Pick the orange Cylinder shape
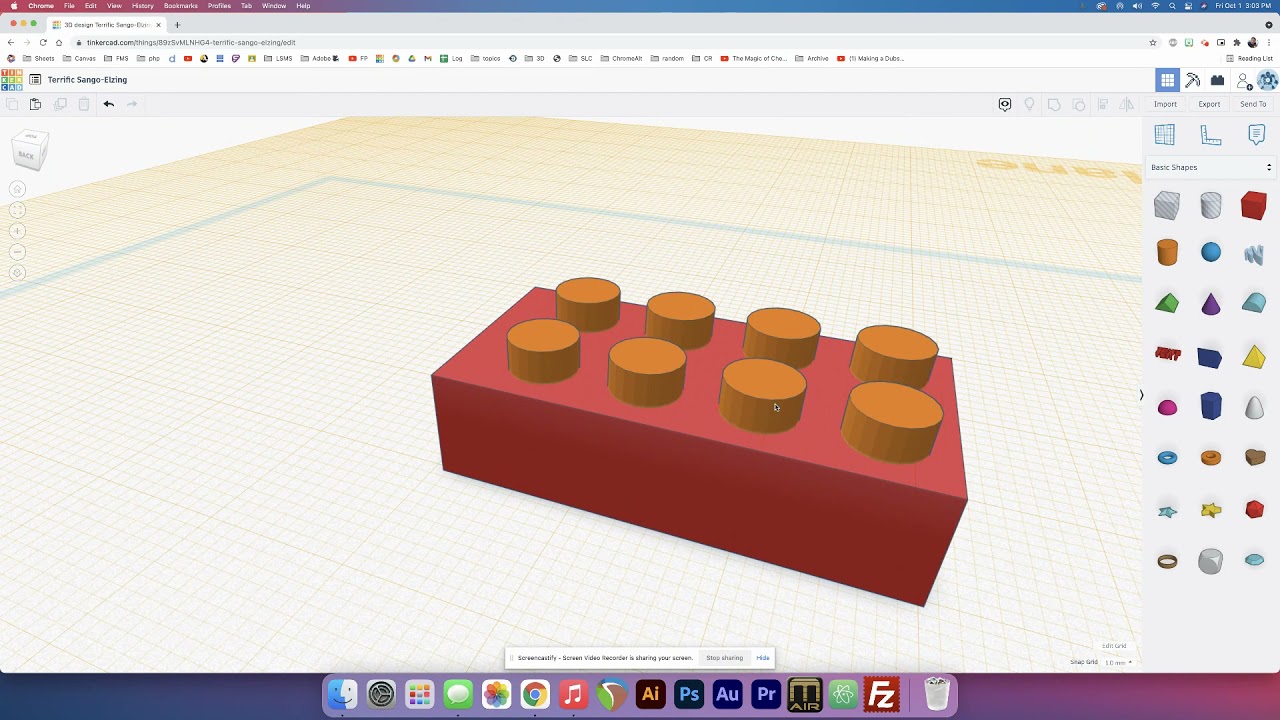1280x720 pixels. (1167, 252)
